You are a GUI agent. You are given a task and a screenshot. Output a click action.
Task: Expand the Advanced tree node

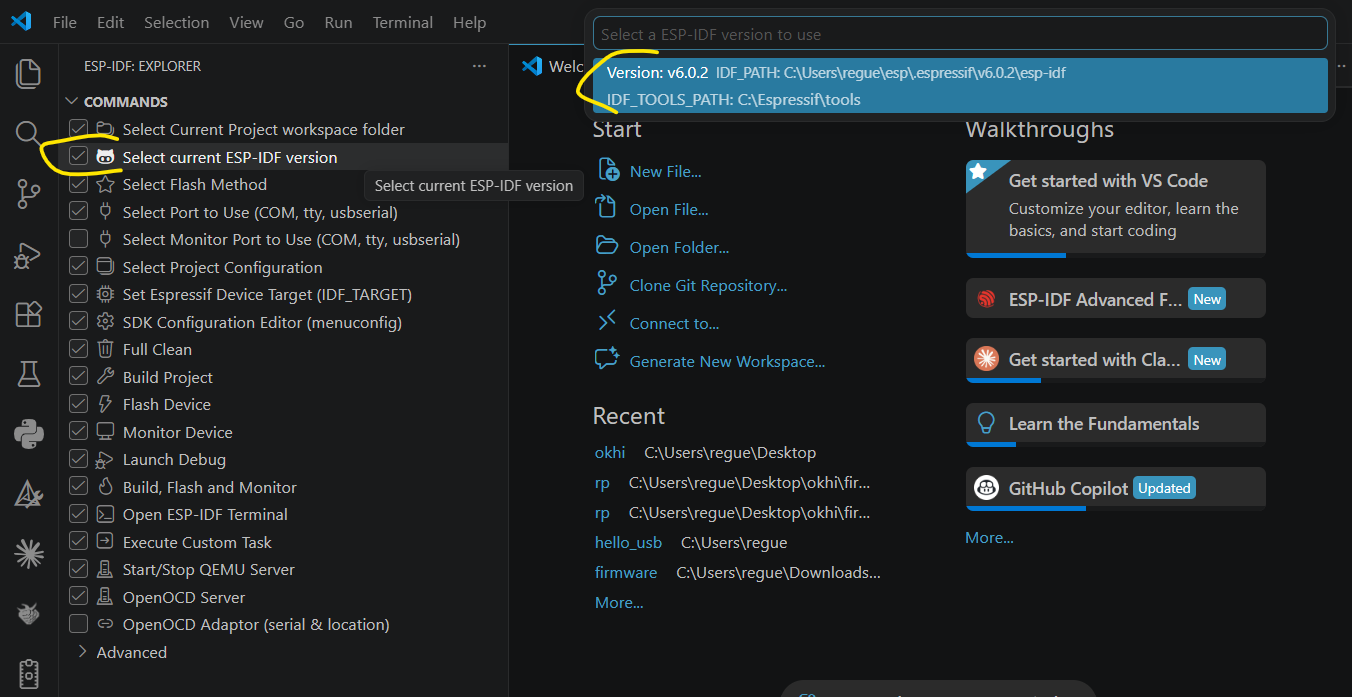tap(83, 652)
